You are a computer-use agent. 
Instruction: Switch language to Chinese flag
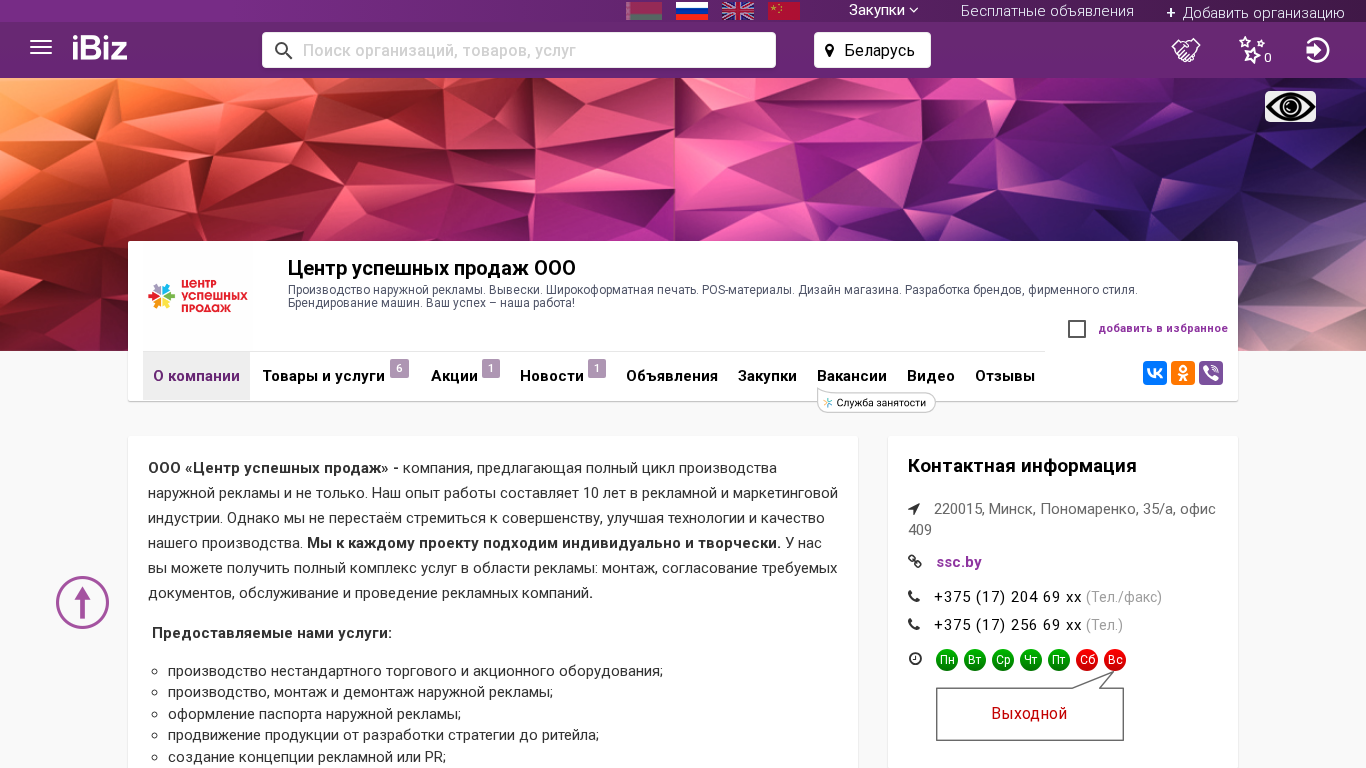click(784, 11)
